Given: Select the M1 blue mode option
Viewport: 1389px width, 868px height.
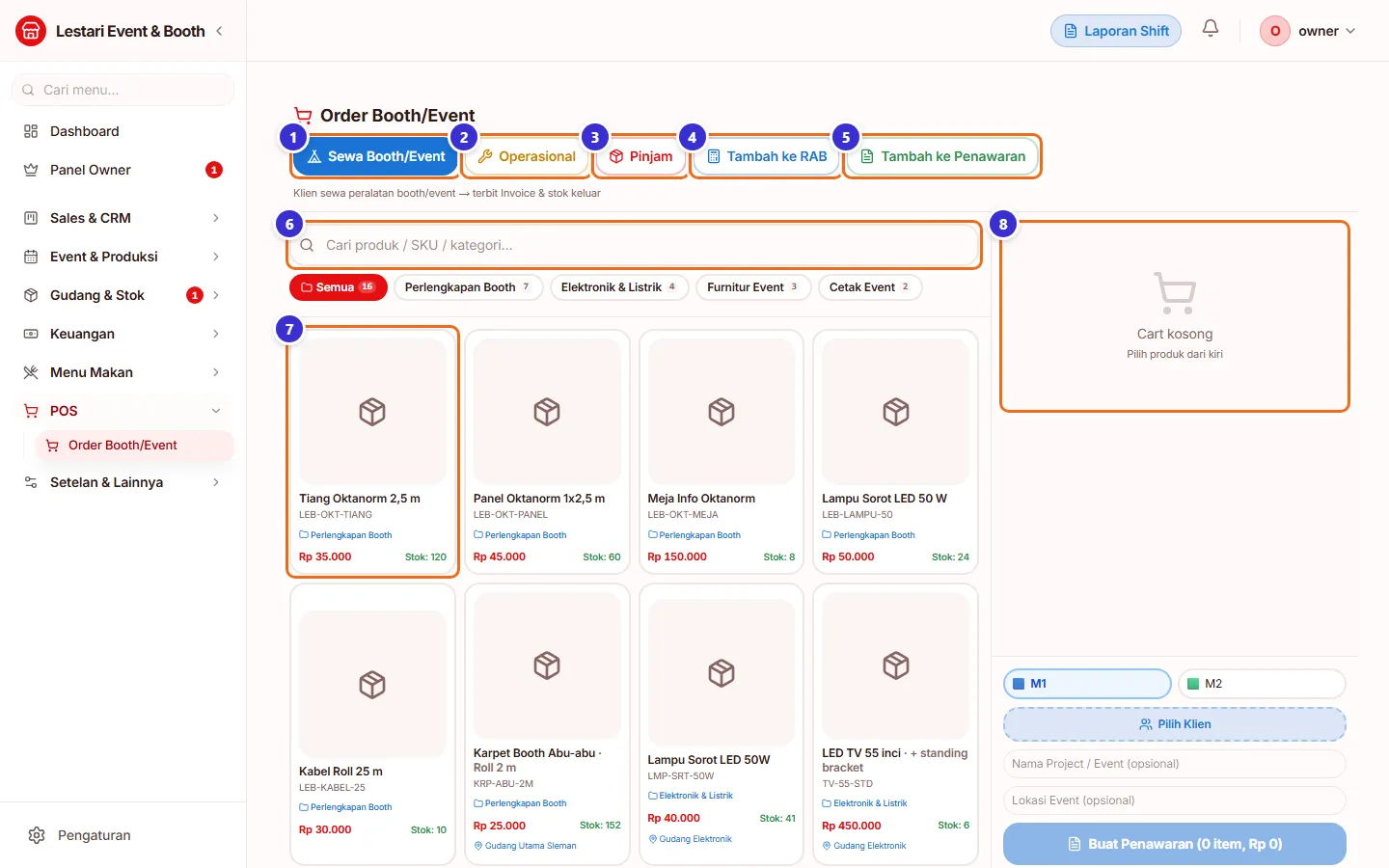Looking at the screenshot, I should click(1087, 684).
